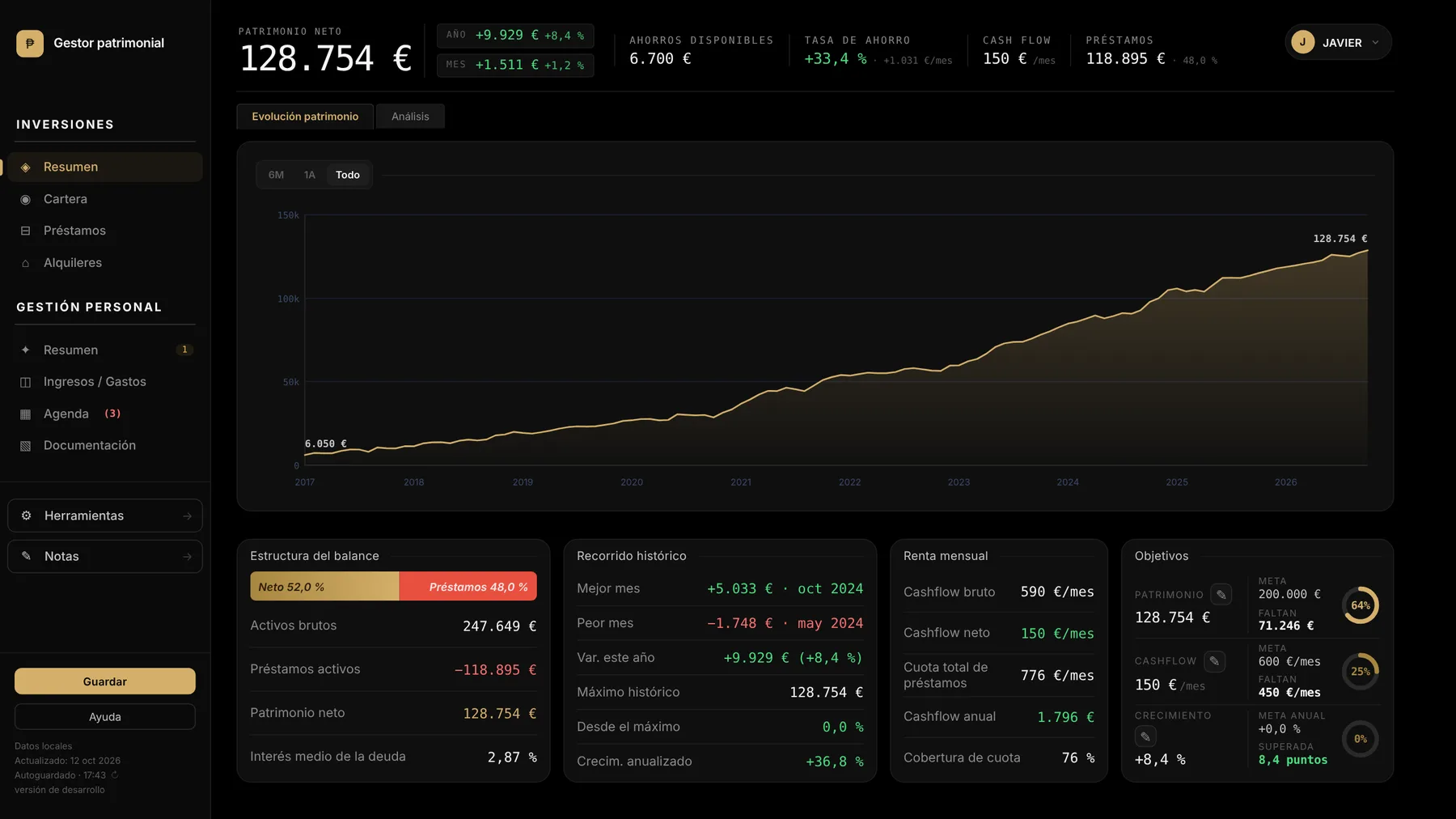The height and width of the screenshot is (819, 1456).
Task: Click the J avatar circle
Action: [x=1302, y=42]
